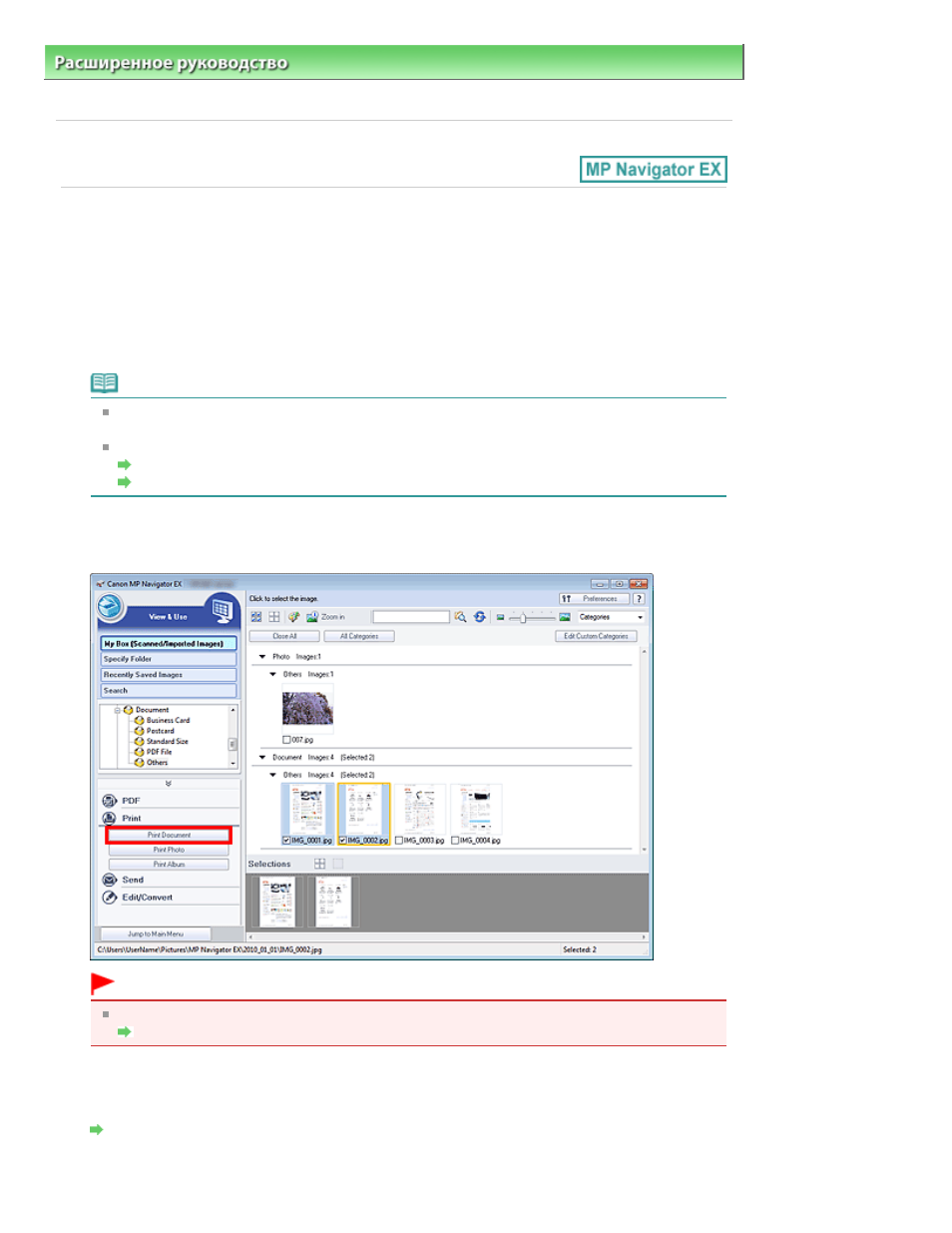Click the second thumbnail in the Selections area
This screenshot has width=952, height=1233.
click(333, 902)
